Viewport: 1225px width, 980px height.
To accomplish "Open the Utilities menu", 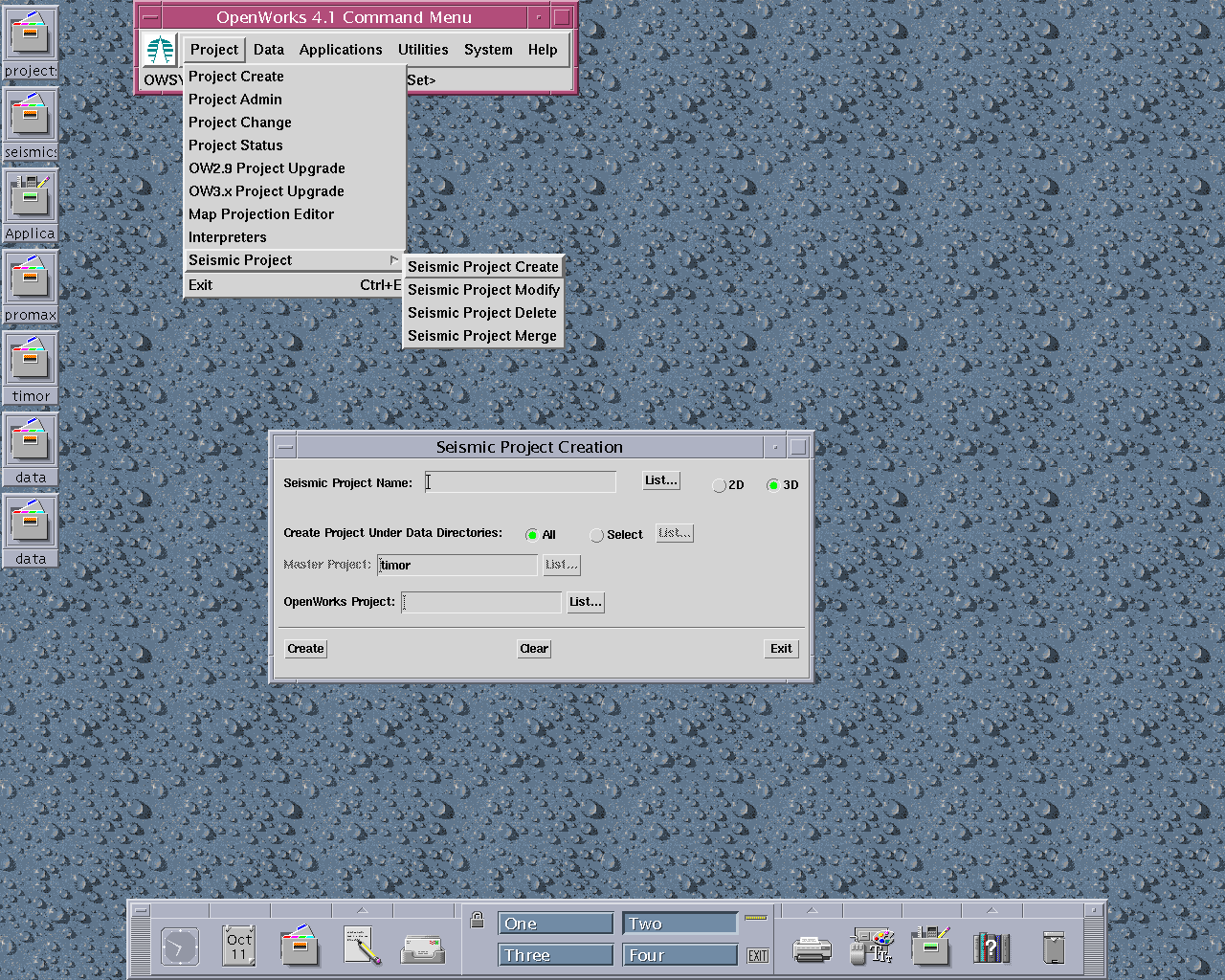I will tap(423, 50).
